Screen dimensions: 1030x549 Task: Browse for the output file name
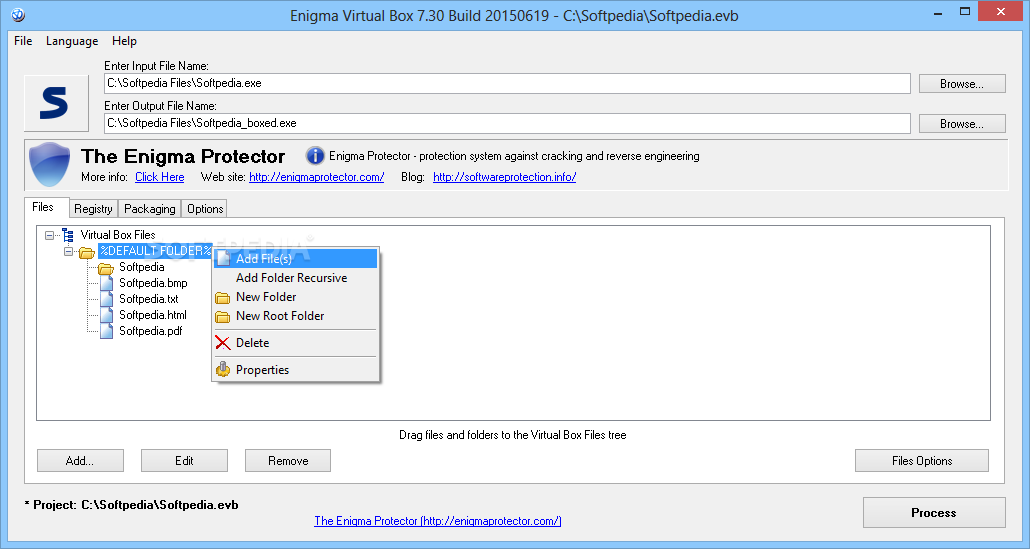point(962,123)
